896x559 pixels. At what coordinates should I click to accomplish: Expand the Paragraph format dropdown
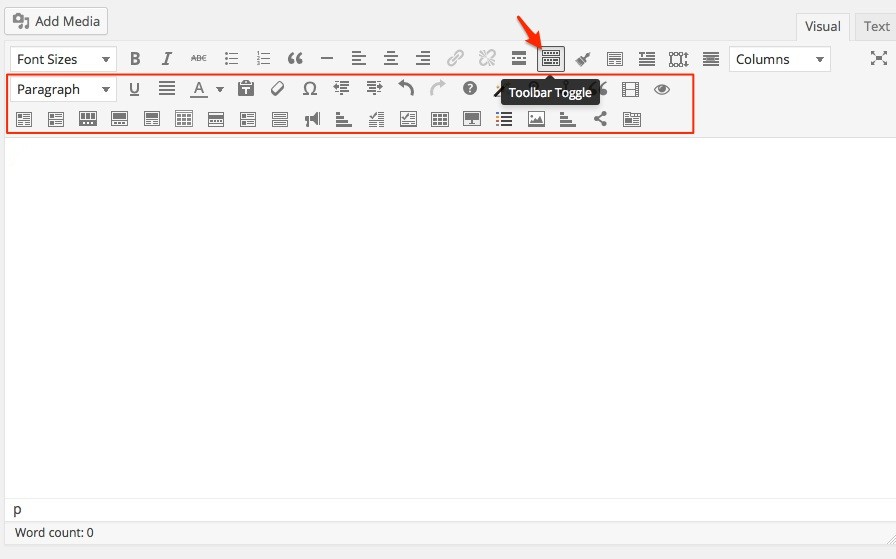pyautogui.click(x=63, y=89)
